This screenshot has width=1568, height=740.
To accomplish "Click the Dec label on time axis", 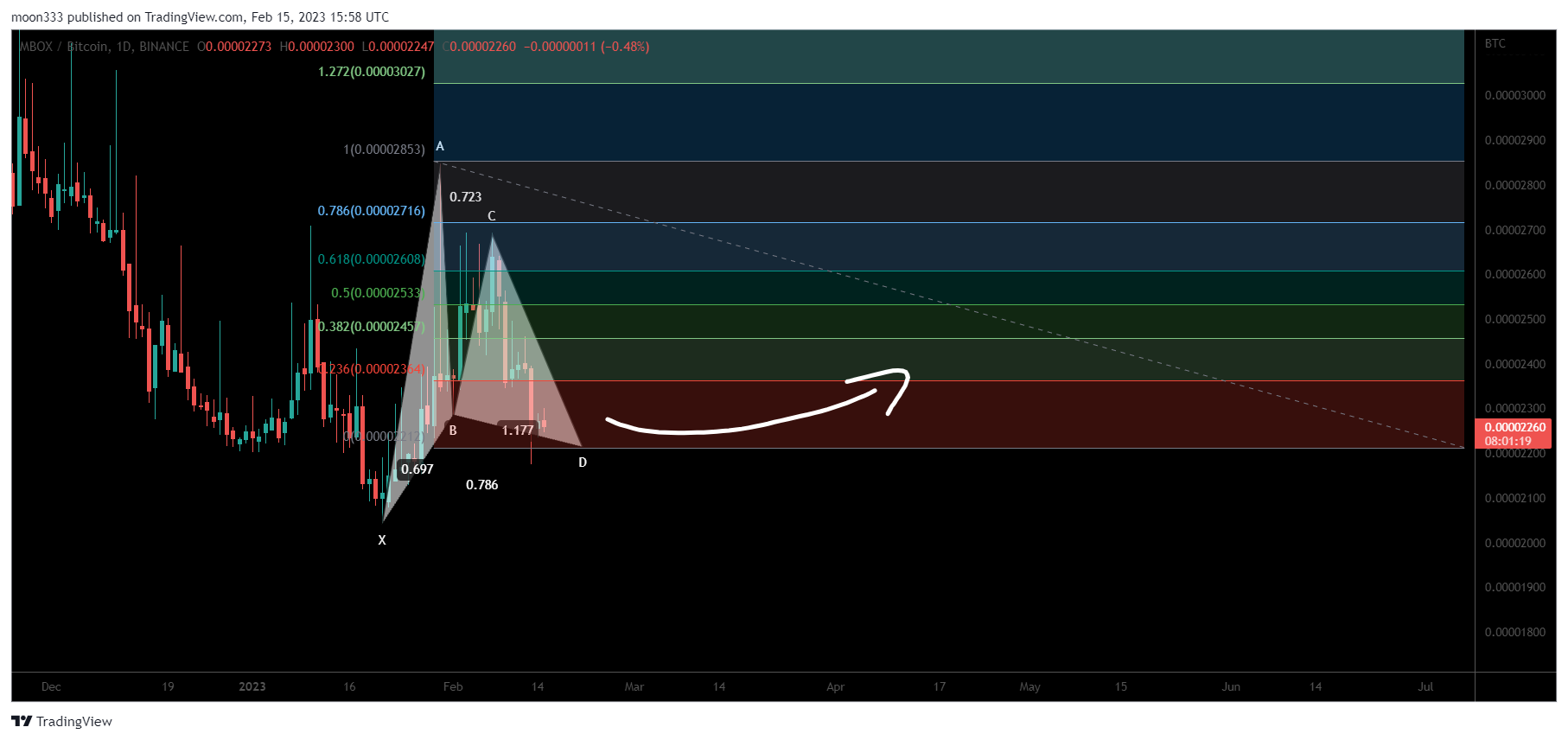I will coord(51,686).
